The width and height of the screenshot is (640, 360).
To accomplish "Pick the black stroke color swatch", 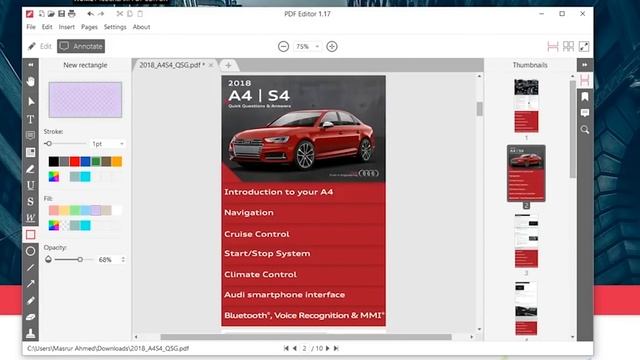I will coord(53,161).
